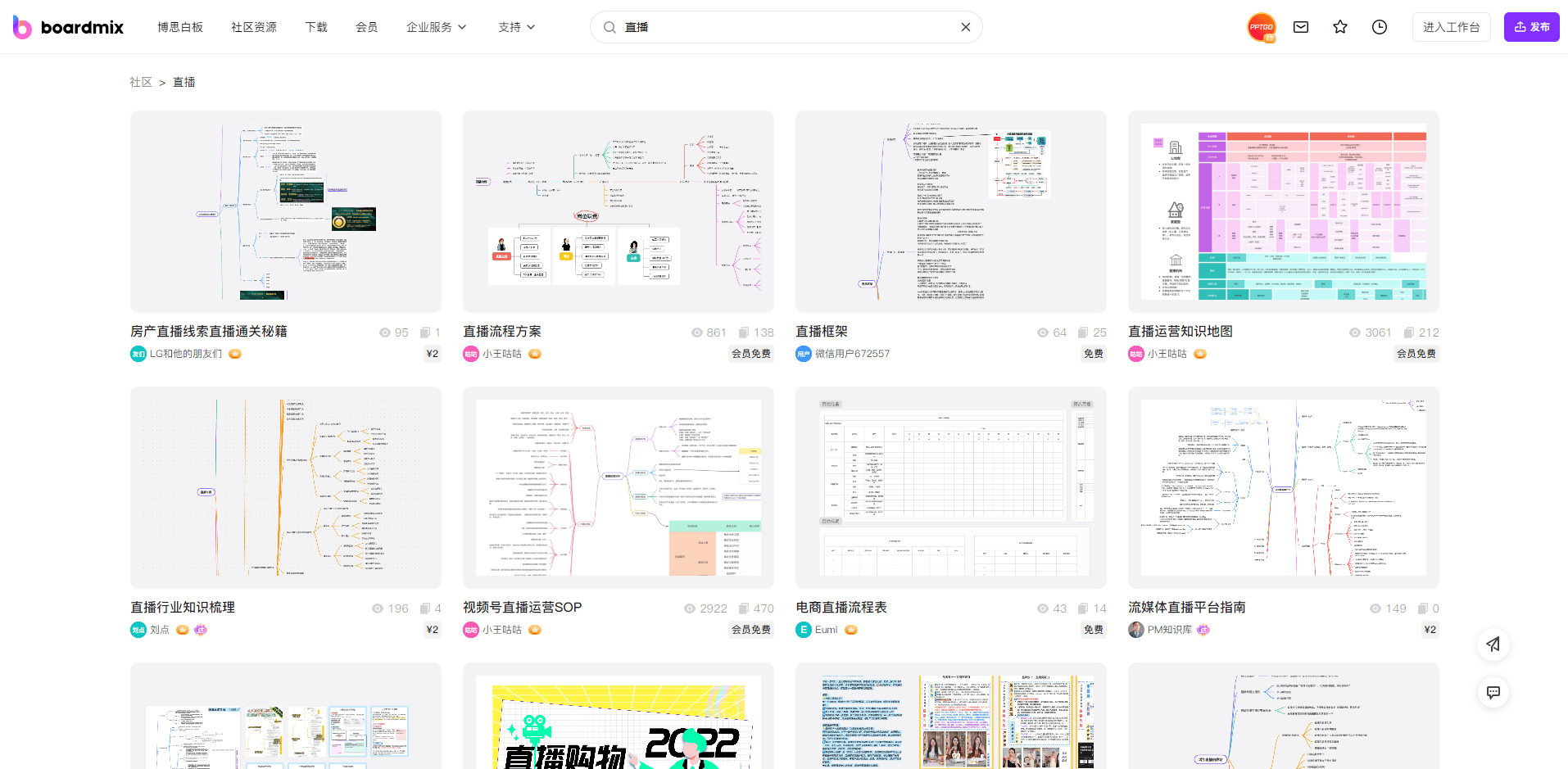The width and height of the screenshot is (1568, 769).
Task: Click the search magnifier icon
Action: pos(610,27)
